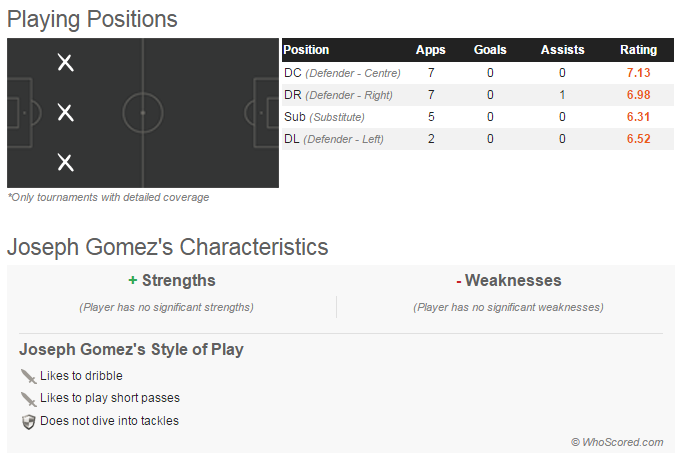Sort table by Rating column header

[x=638, y=50]
